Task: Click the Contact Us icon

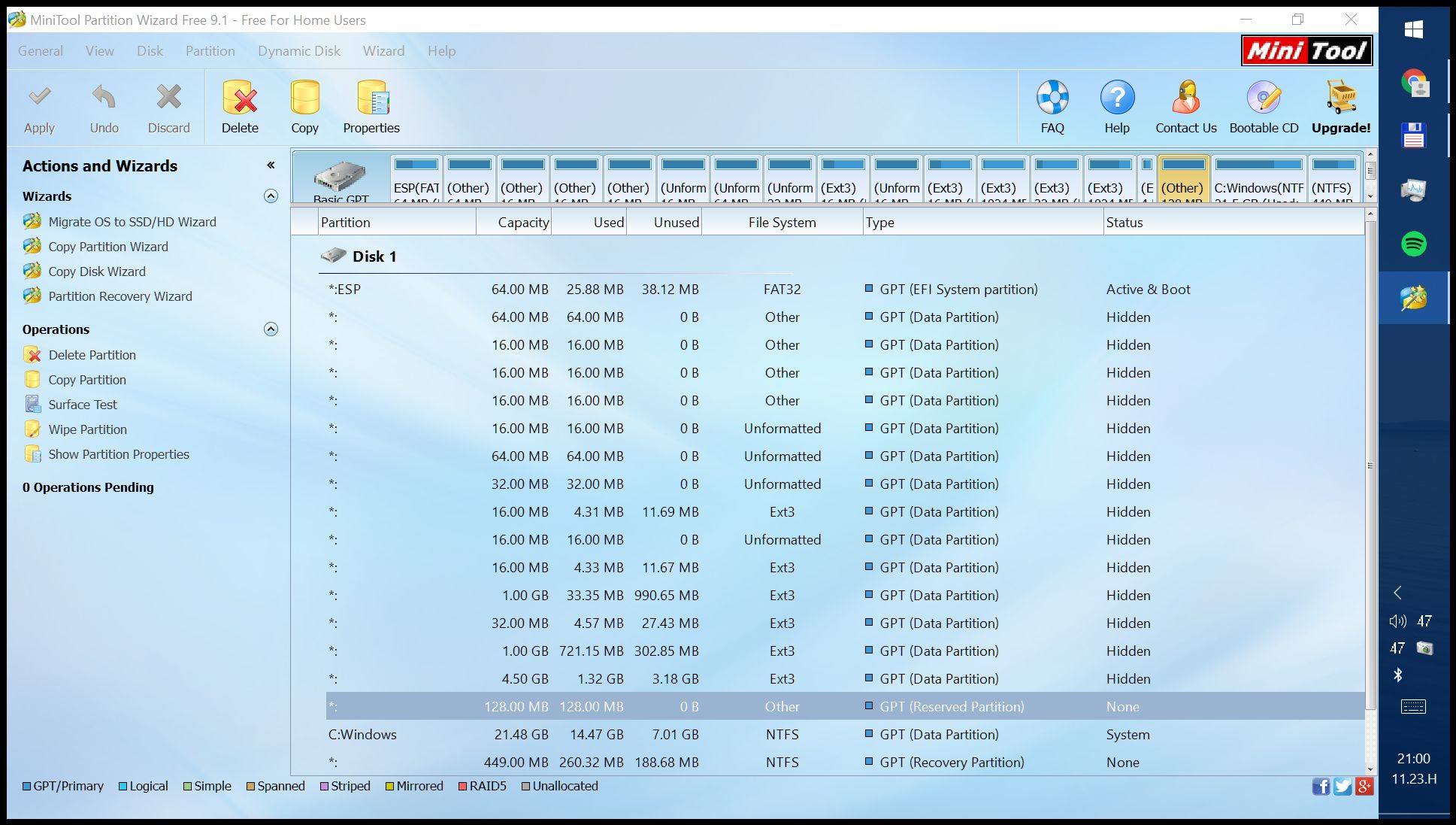Action: 1185,98
